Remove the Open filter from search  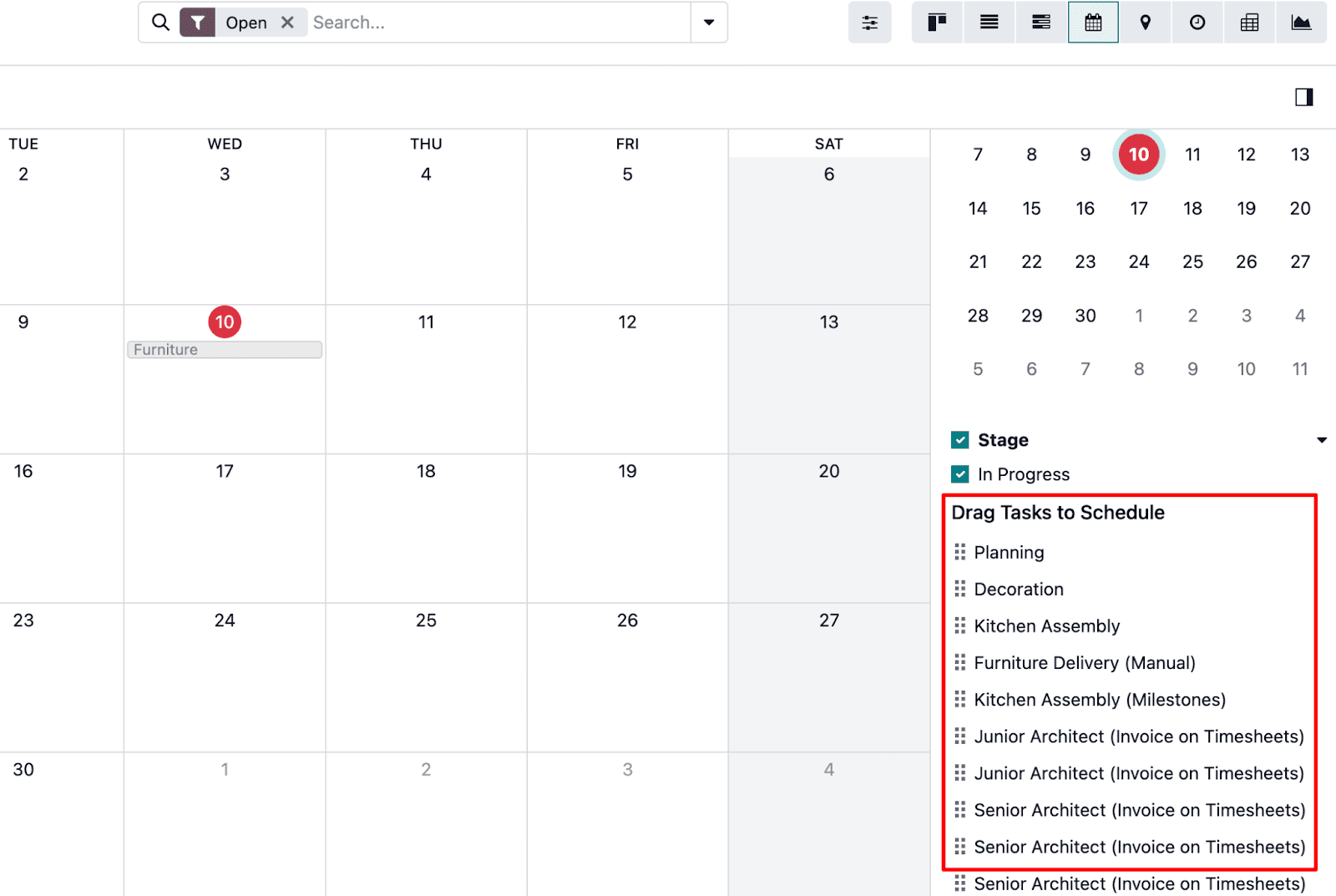[287, 23]
